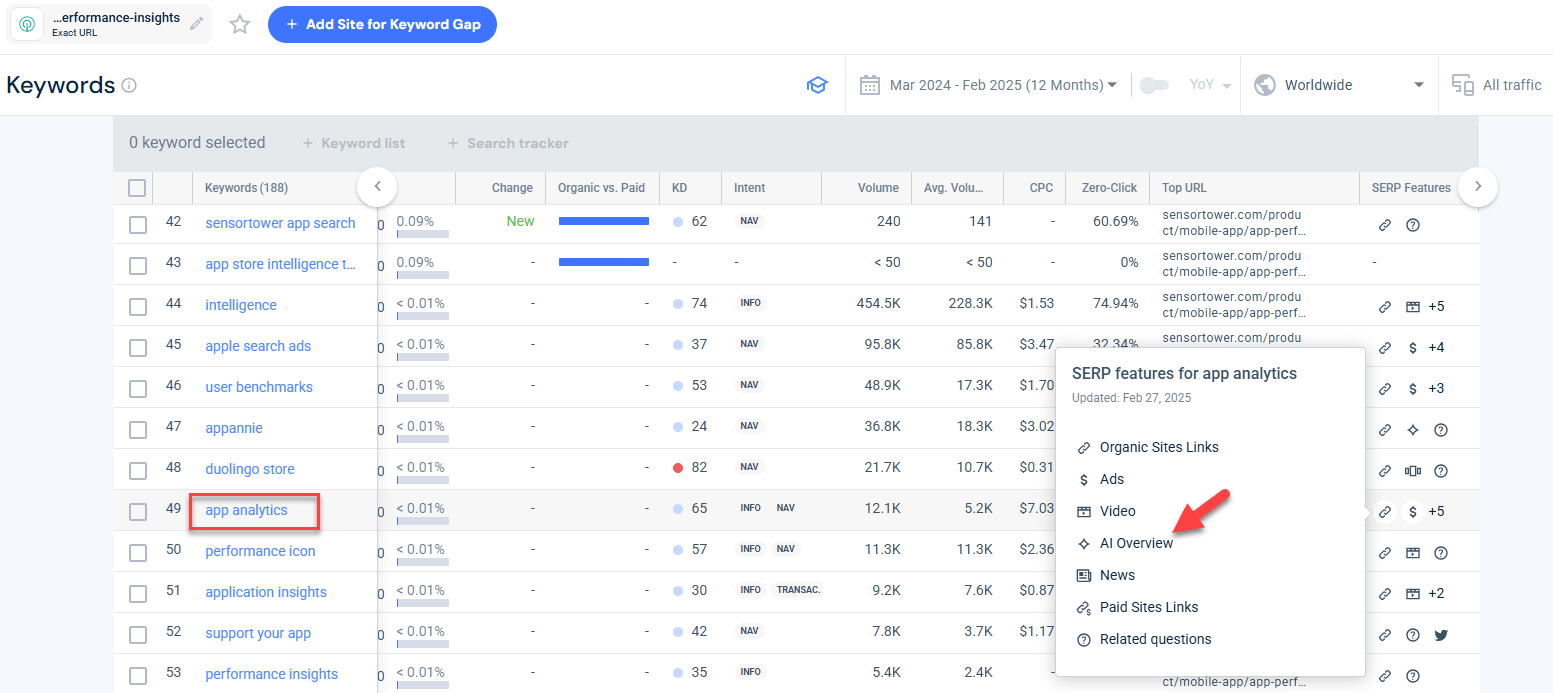Viewport: 1553px width, 693px height.
Task: Enable the YoY comparison toggle
Action: pos(1155,85)
